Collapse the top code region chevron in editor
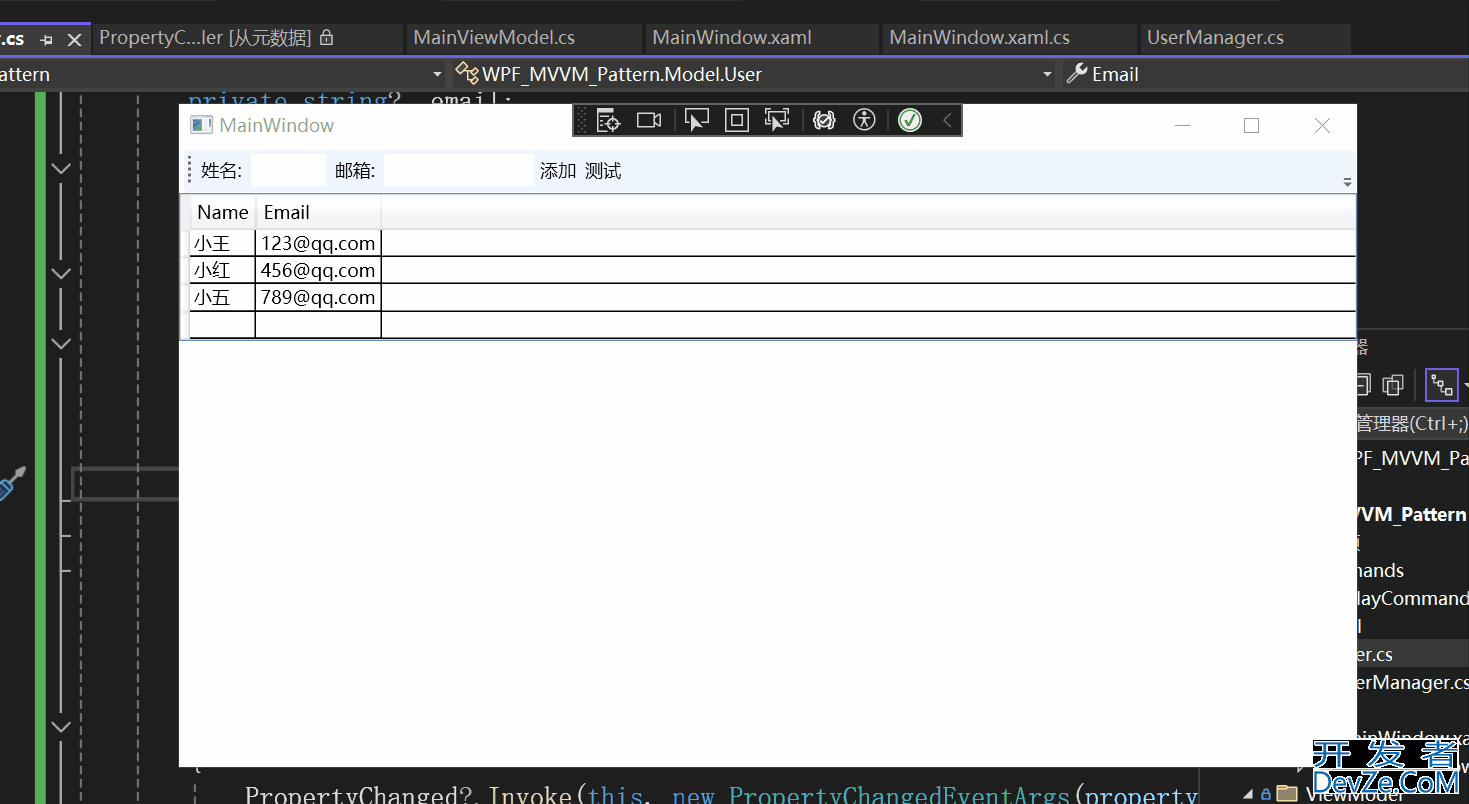 point(61,168)
